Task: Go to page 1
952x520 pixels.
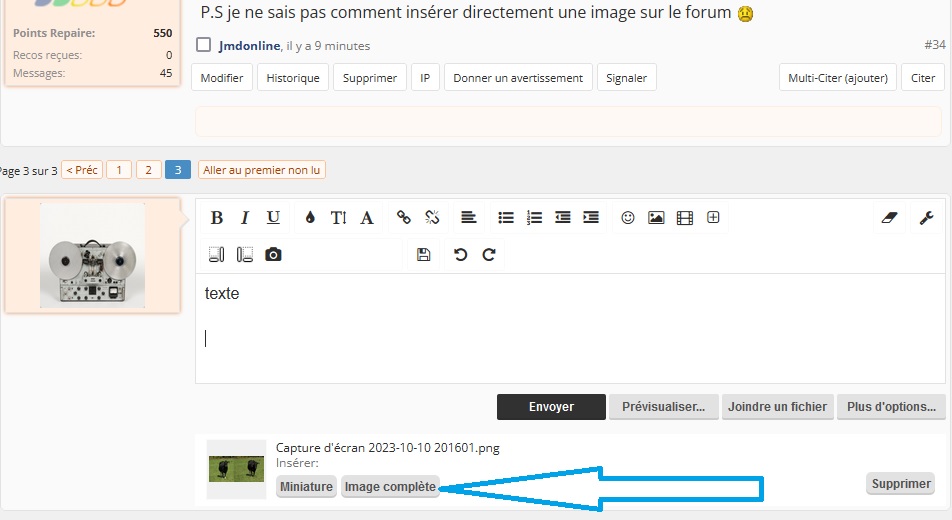Action: 119,170
